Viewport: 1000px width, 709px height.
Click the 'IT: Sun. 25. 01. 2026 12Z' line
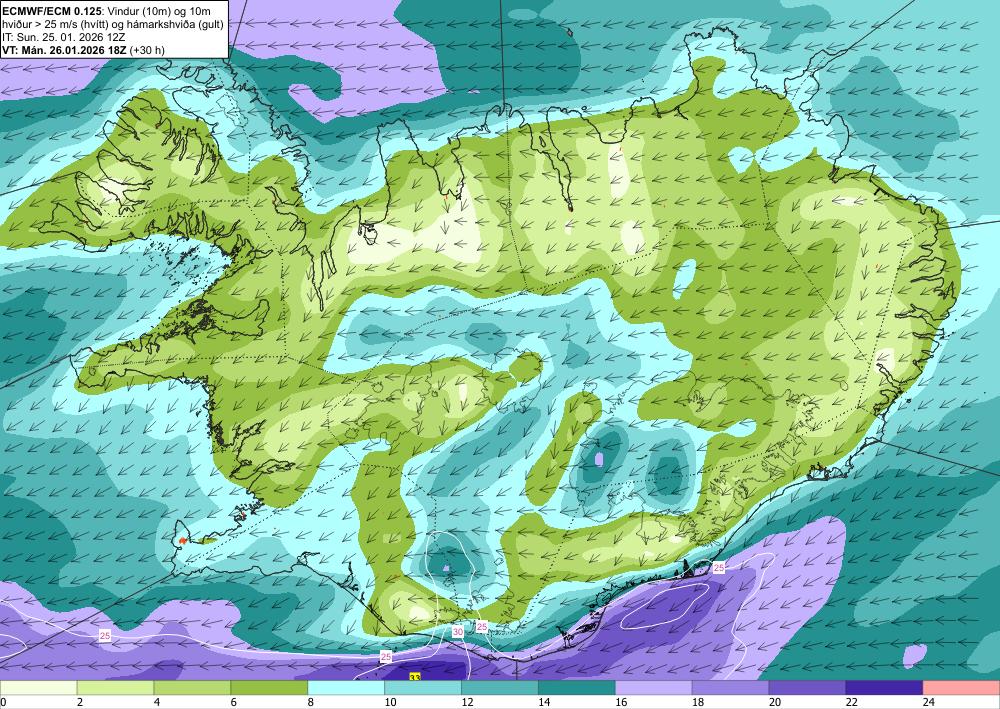tap(64, 37)
